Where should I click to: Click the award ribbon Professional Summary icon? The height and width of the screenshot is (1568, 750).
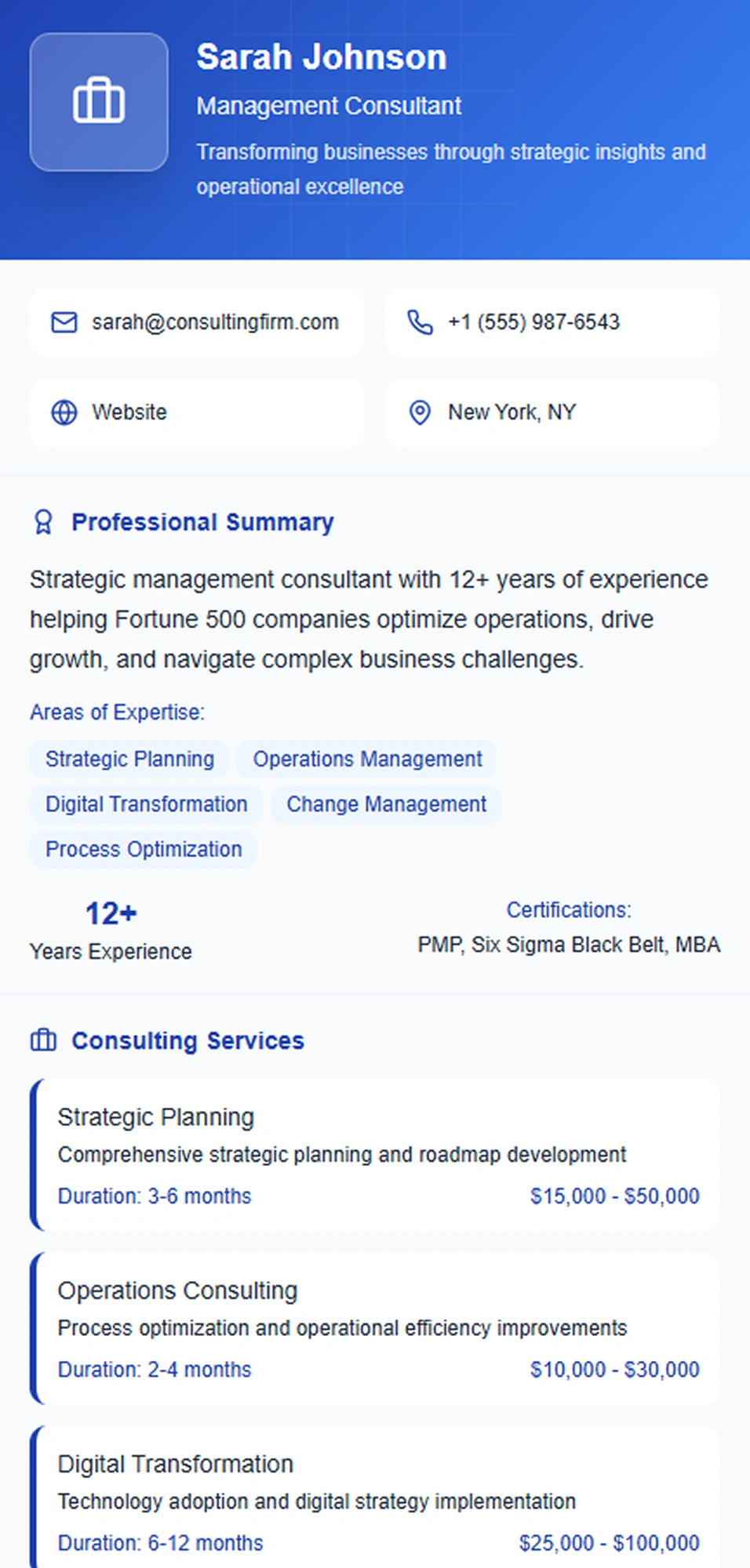point(43,522)
